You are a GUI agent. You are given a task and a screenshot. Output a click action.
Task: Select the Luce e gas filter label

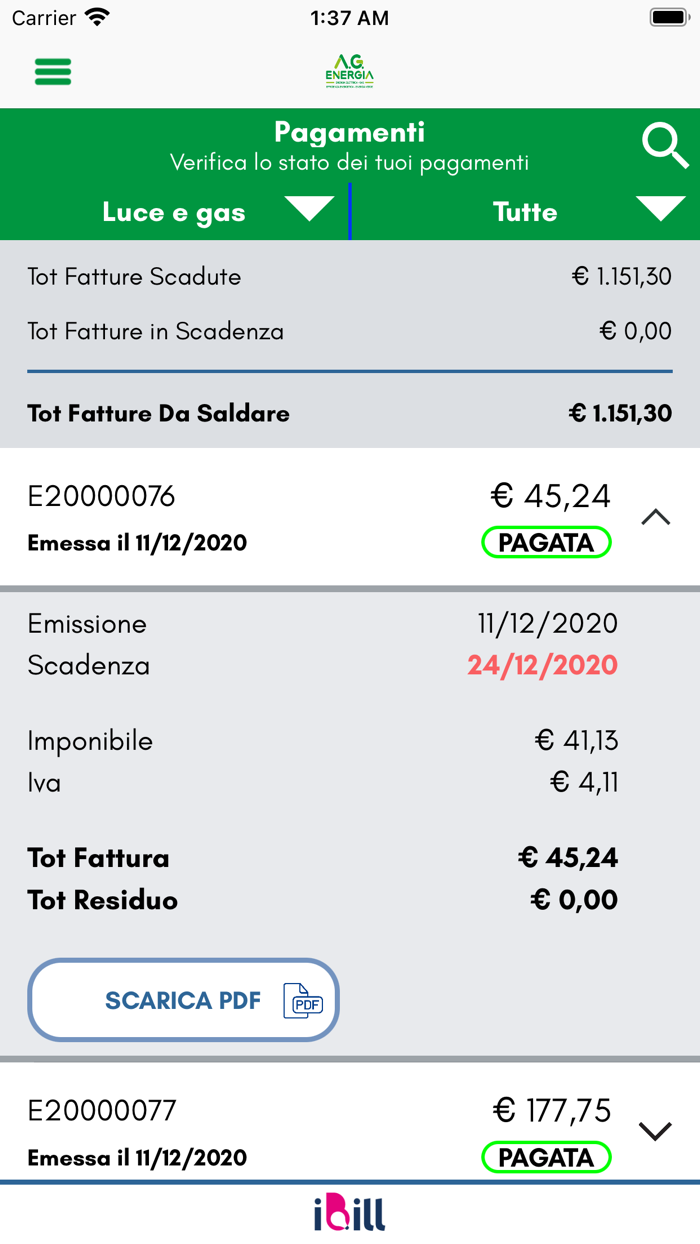point(174,212)
